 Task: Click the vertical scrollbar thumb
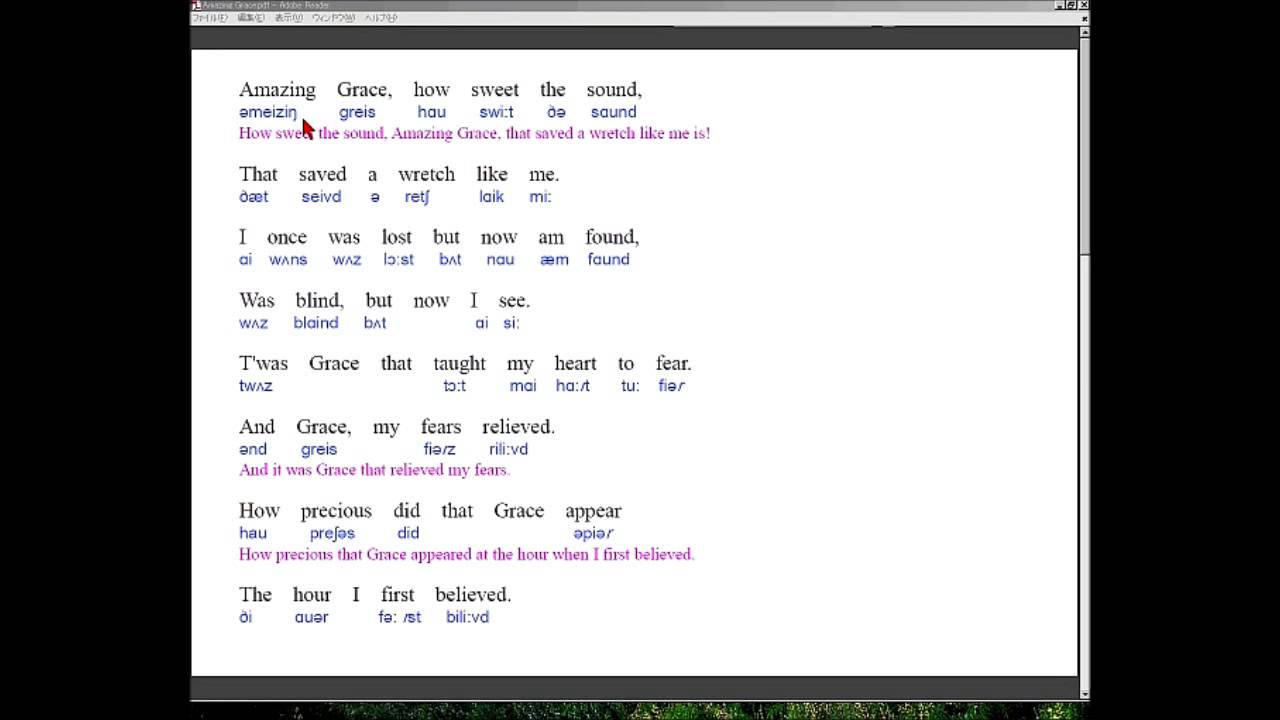[x=1085, y=147]
